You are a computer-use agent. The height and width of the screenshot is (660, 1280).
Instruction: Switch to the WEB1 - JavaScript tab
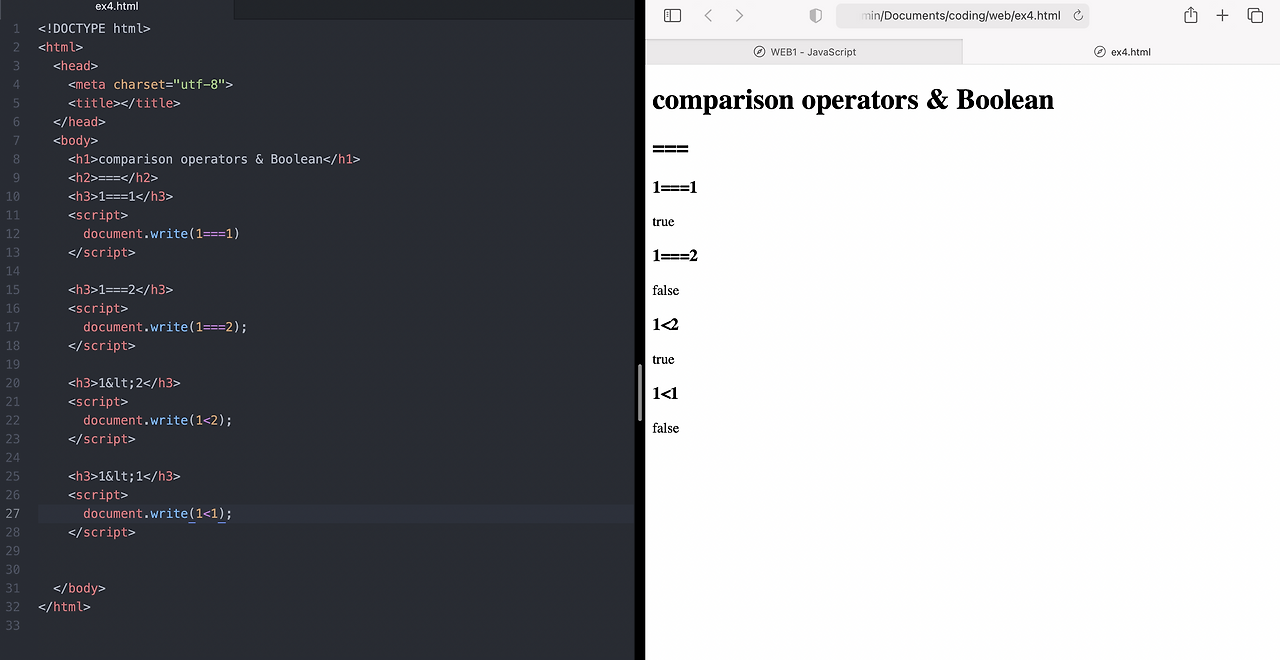click(804, 51)
